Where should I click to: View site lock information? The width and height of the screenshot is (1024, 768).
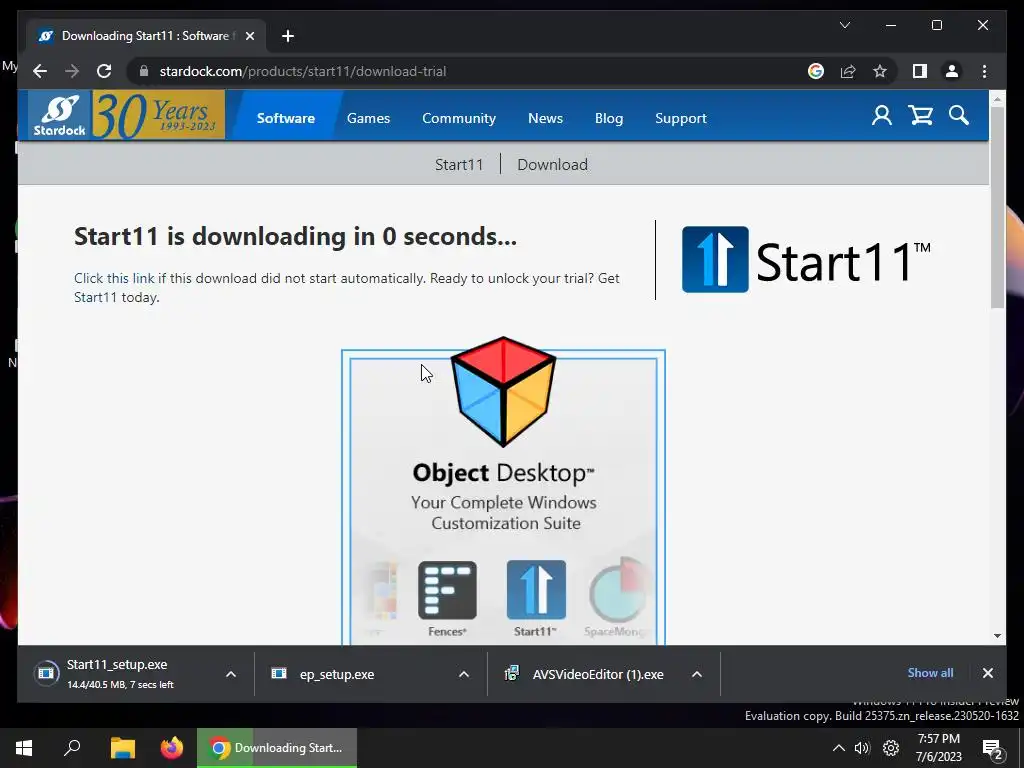pos(144,71)
